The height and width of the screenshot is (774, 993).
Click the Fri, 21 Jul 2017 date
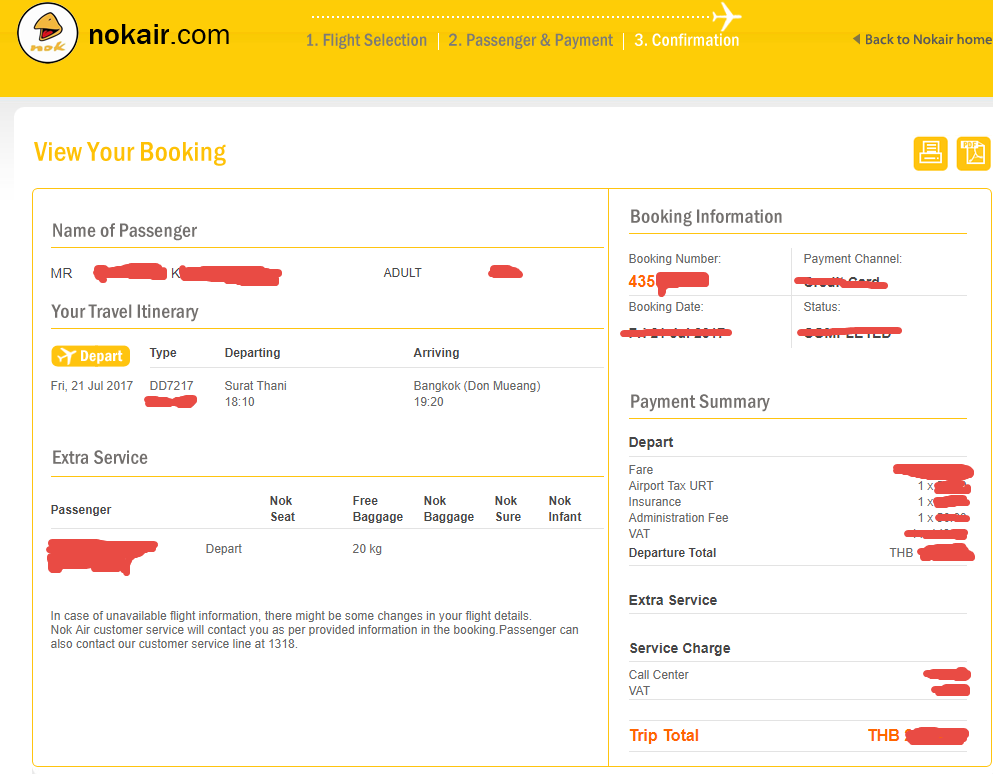pyautogui.click(x=92, y=386)
